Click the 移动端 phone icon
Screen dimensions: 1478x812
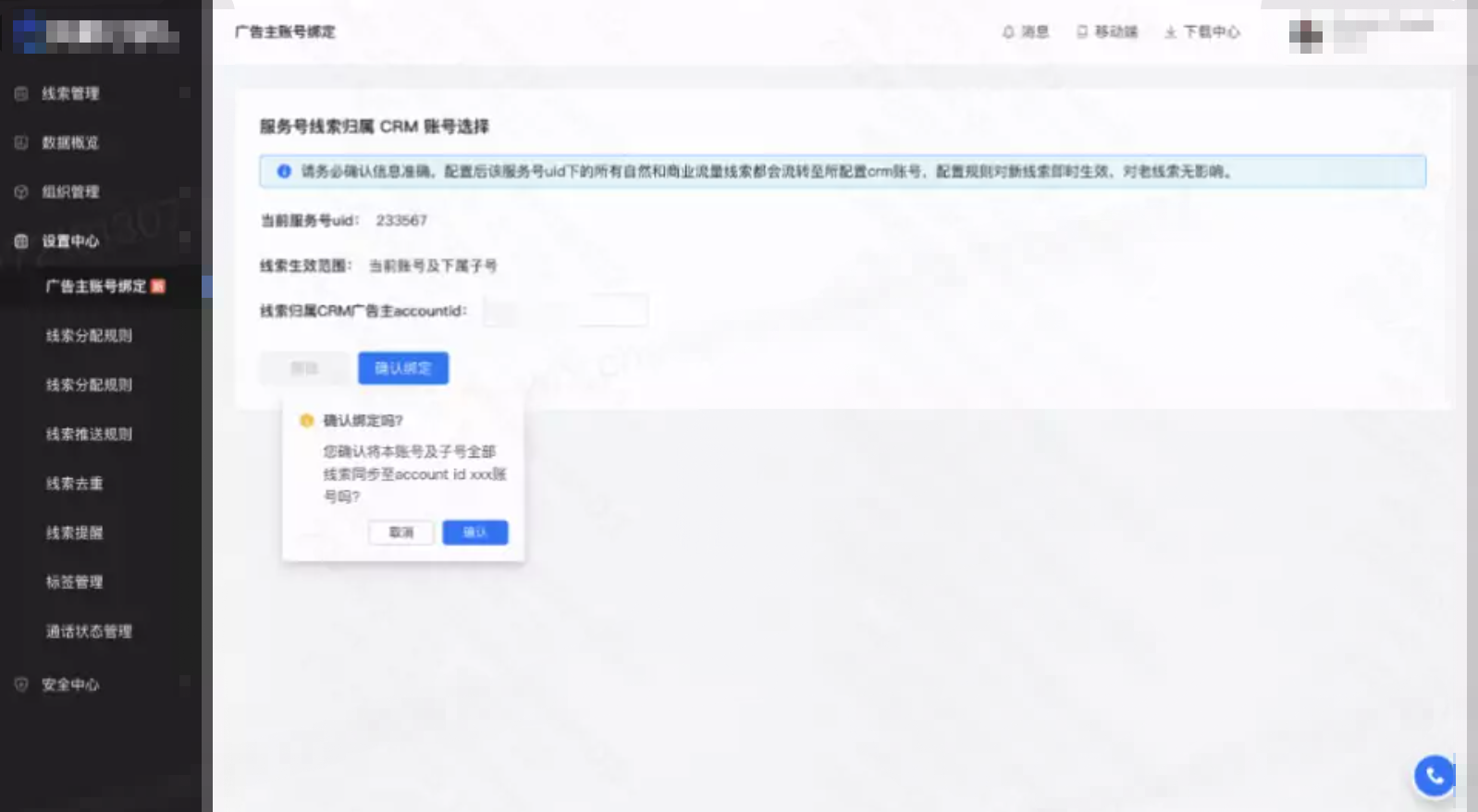pyautogui.click(x=1082, y=31)
